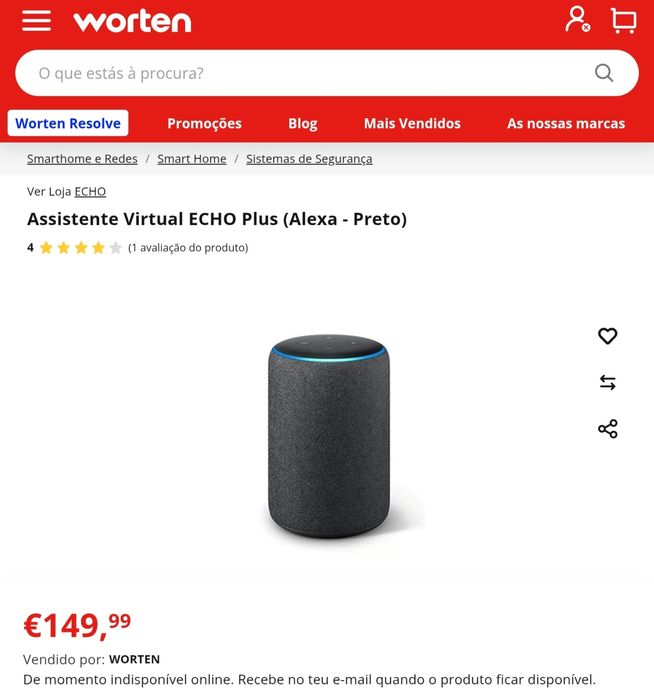Click the compare arrows icon
Viewport: 654px width, 699px height.
tap(608, 382)
